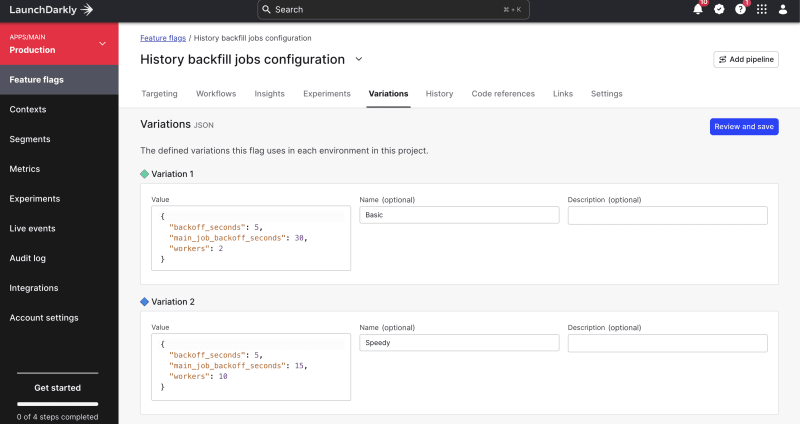Image resolution: width=800 pixels, height=424 pixels.
Task: Open the Code references tab
Action: tap(503, 94)
